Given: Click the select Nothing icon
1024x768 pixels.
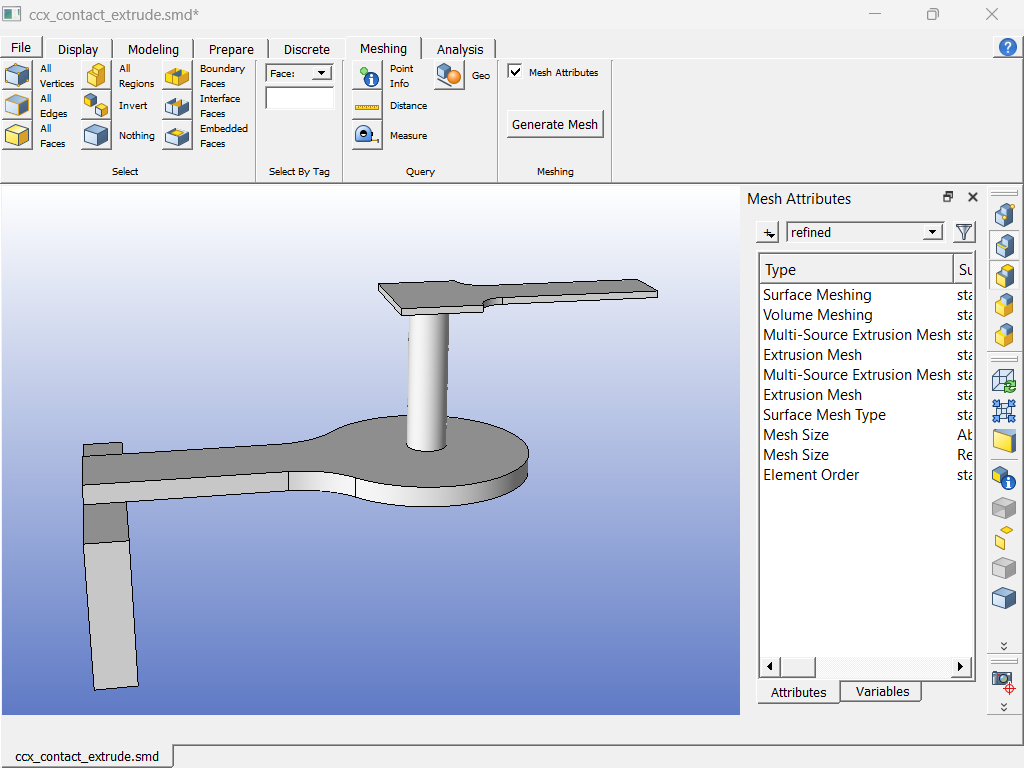Looking at the screenshot, I should click(x=96, y=135).
